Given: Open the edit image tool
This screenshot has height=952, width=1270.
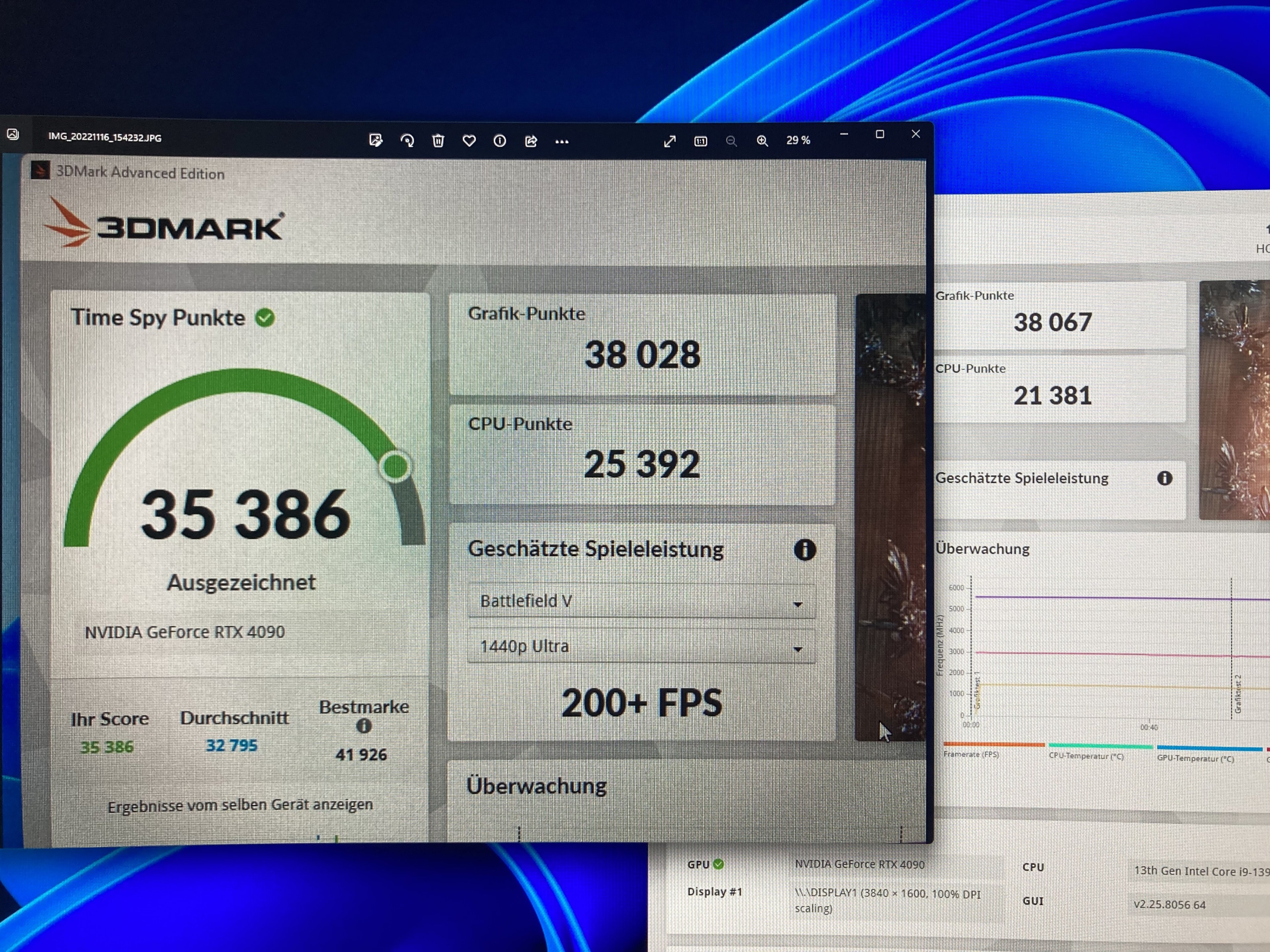Looking at the screenshot, I should (375, 140).
